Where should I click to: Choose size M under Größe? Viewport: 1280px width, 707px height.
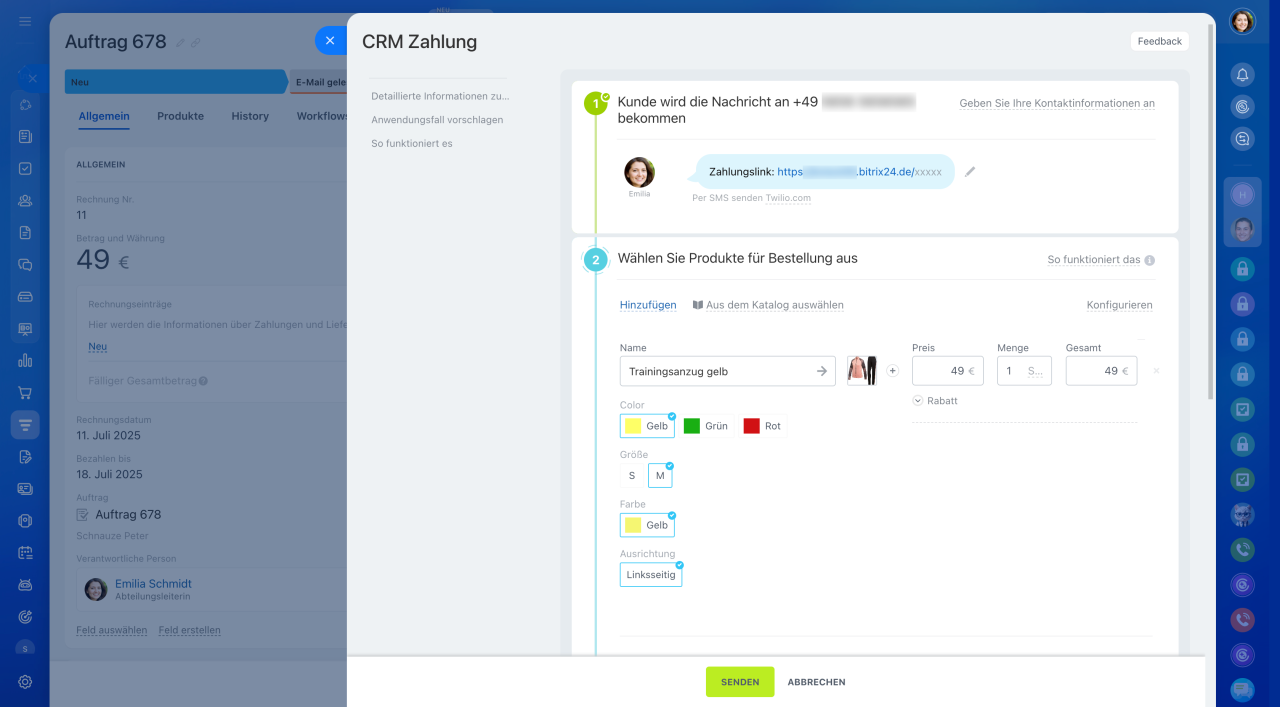point(660,476)
